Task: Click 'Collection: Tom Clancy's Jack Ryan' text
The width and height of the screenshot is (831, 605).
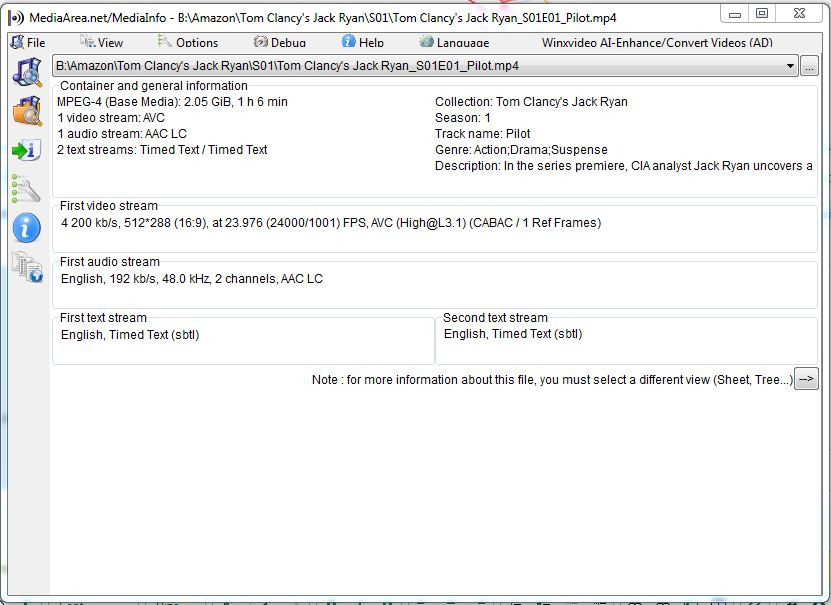Action: point(531,102)
